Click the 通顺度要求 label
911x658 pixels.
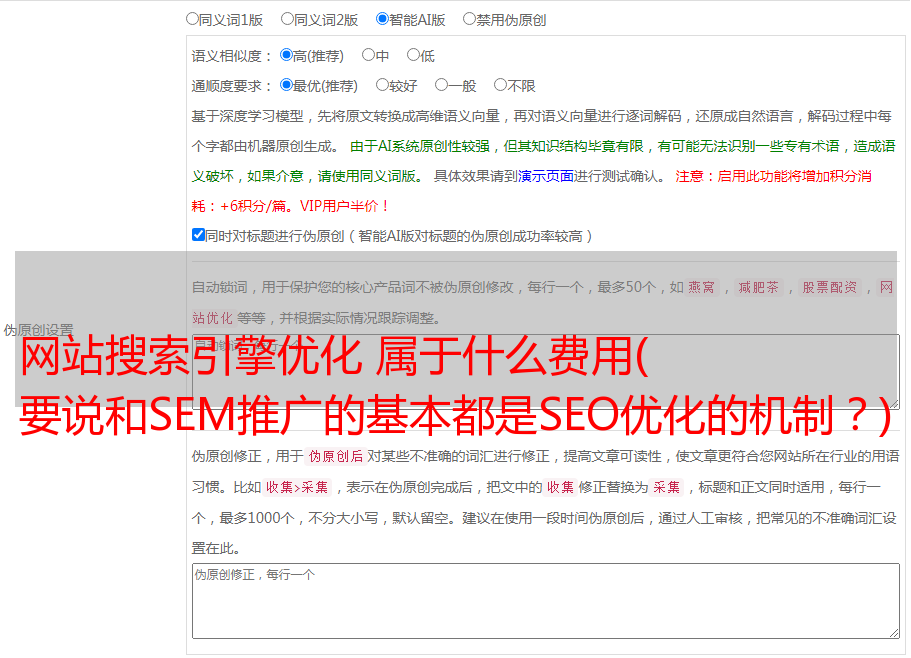pos(231,86)
